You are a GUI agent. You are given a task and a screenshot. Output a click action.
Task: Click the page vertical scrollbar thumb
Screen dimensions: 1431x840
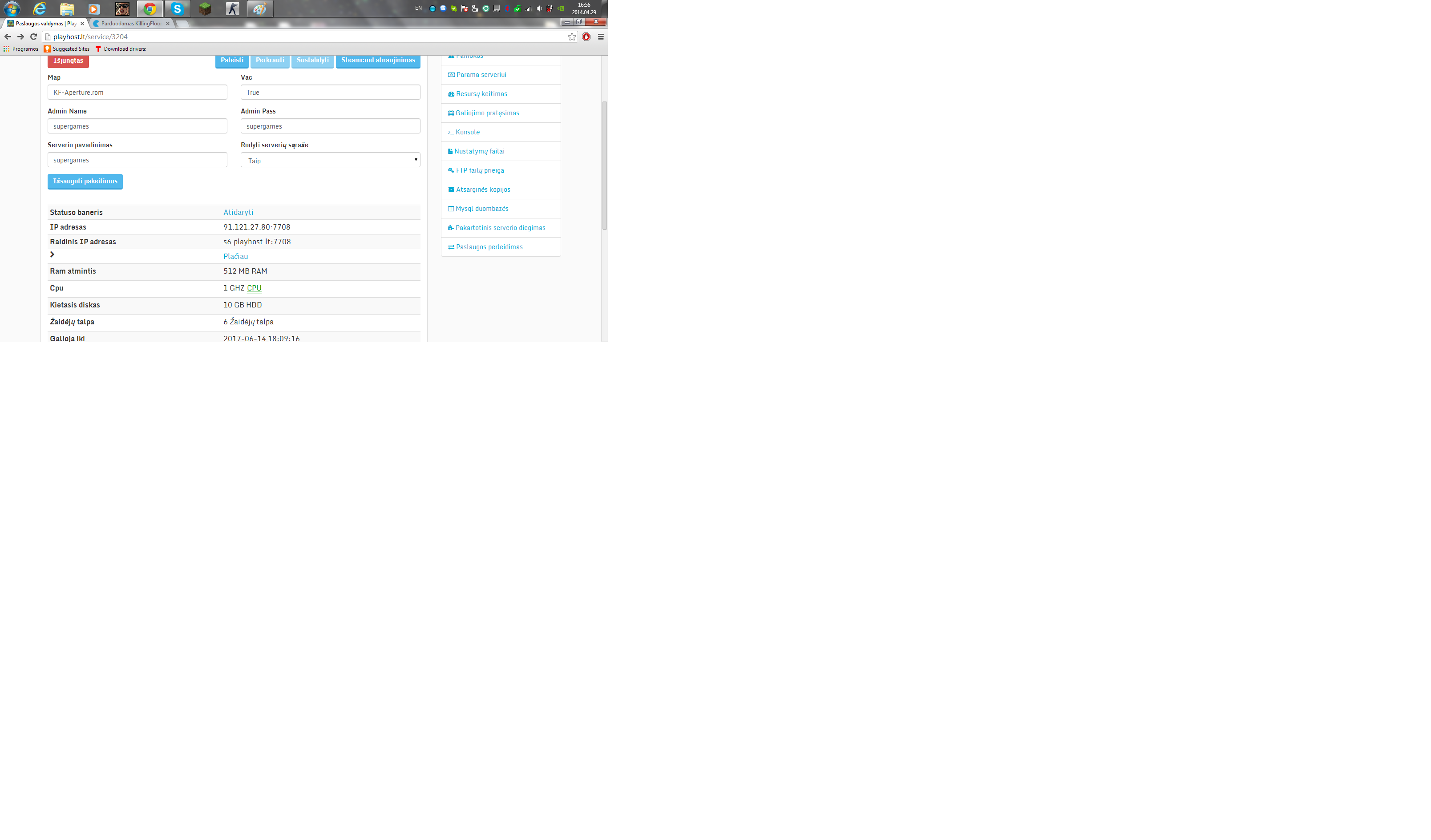point(604,166)
